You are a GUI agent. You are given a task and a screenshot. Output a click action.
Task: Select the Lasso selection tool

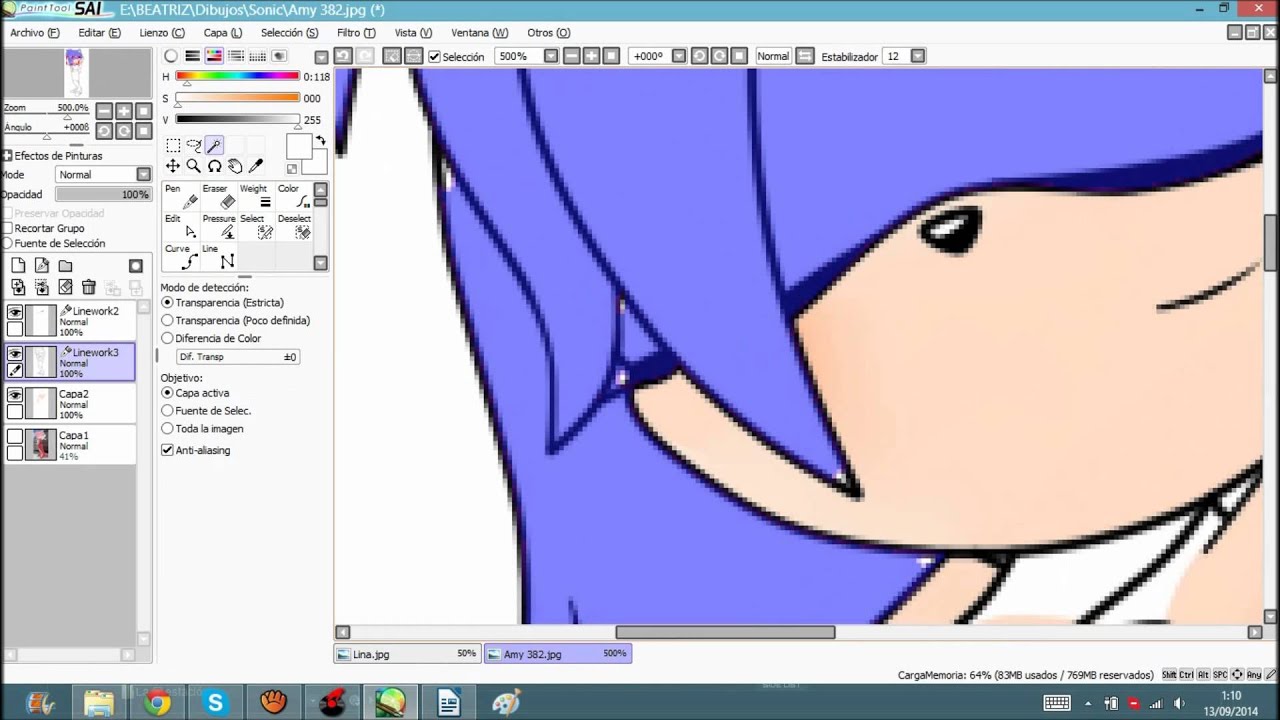[194, 146]
